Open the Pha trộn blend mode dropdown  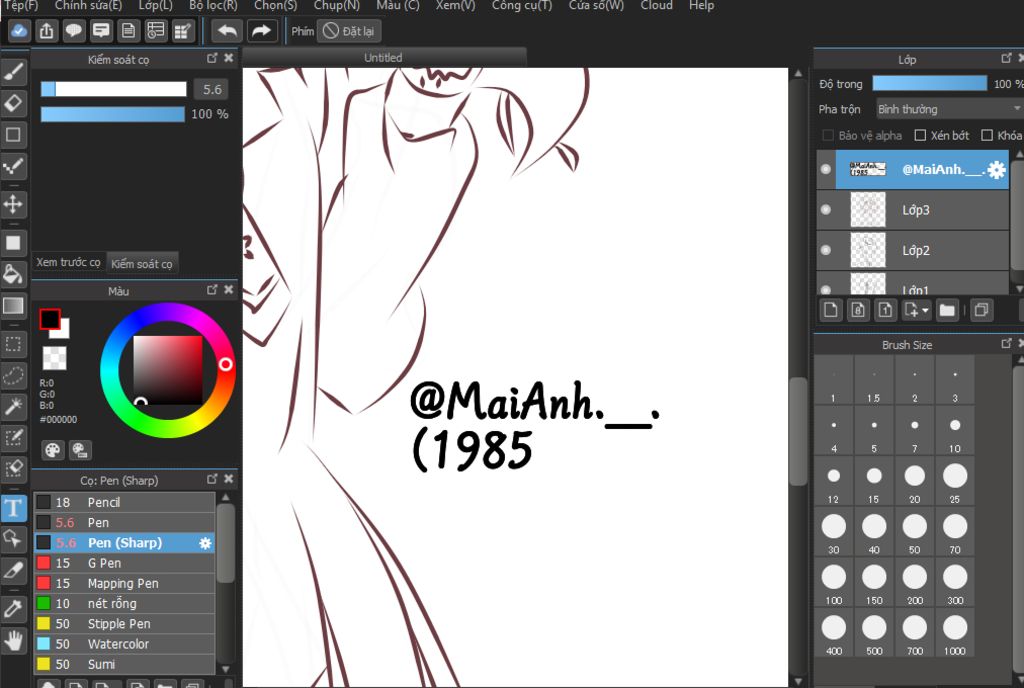tap(948, 109)
